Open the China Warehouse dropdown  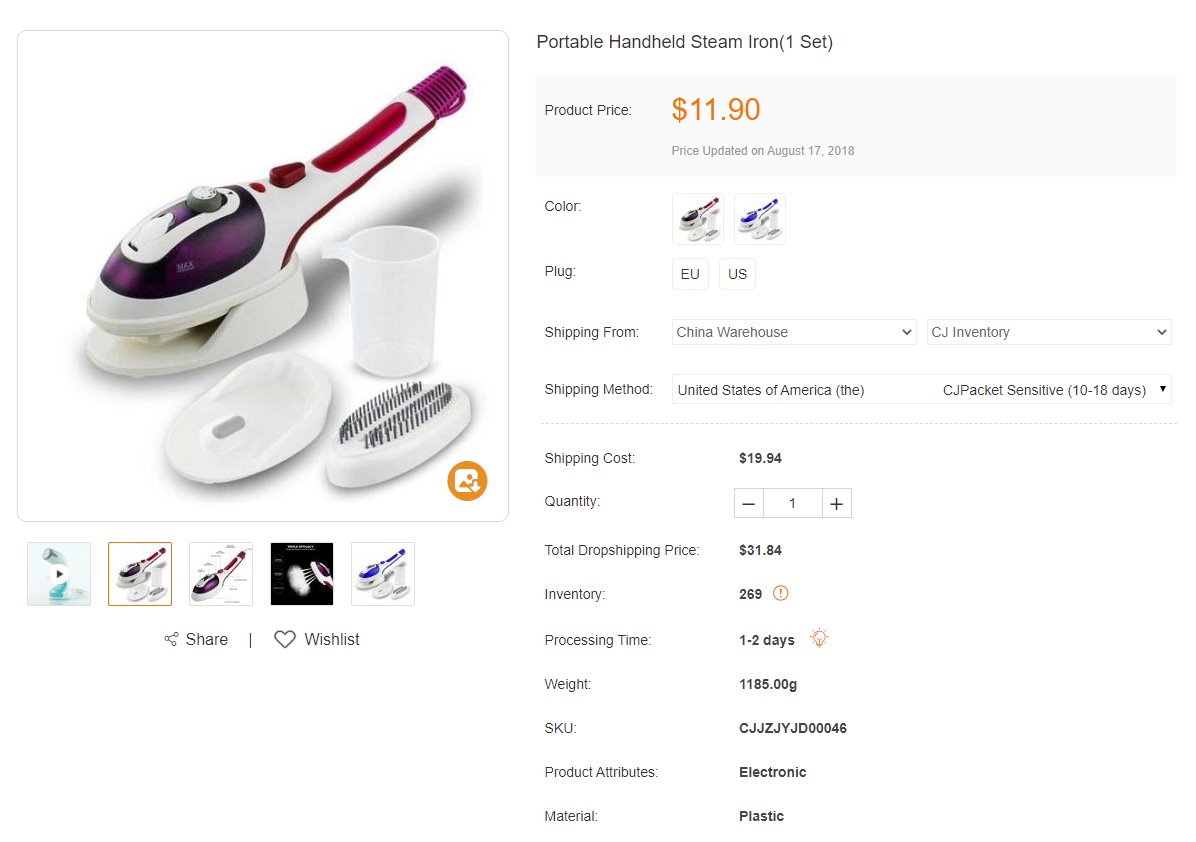coord(794,332)
